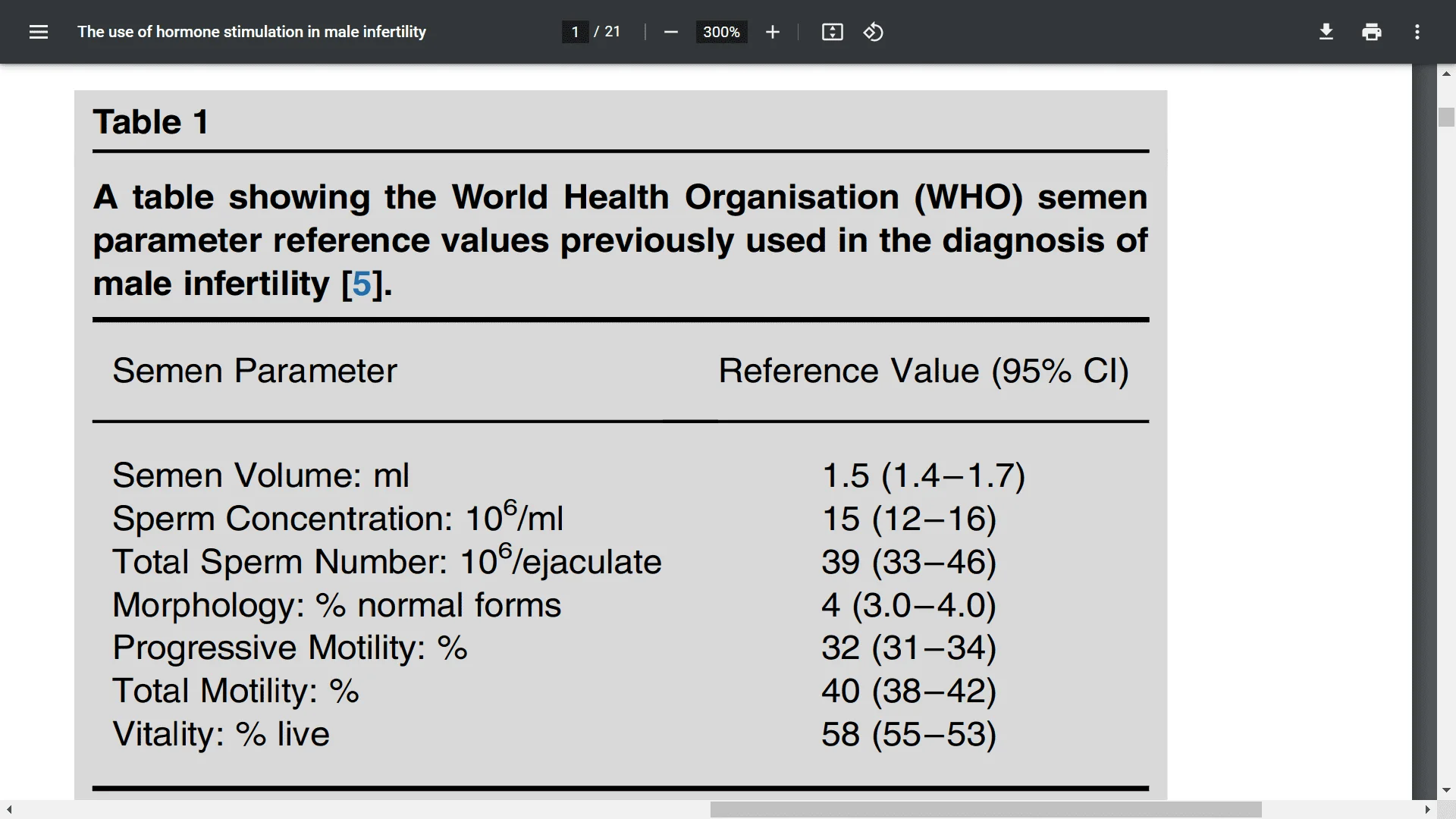Follow the reference [5] citation link
The height and width of the screenshot is (819, 1456).
[361, 284]
